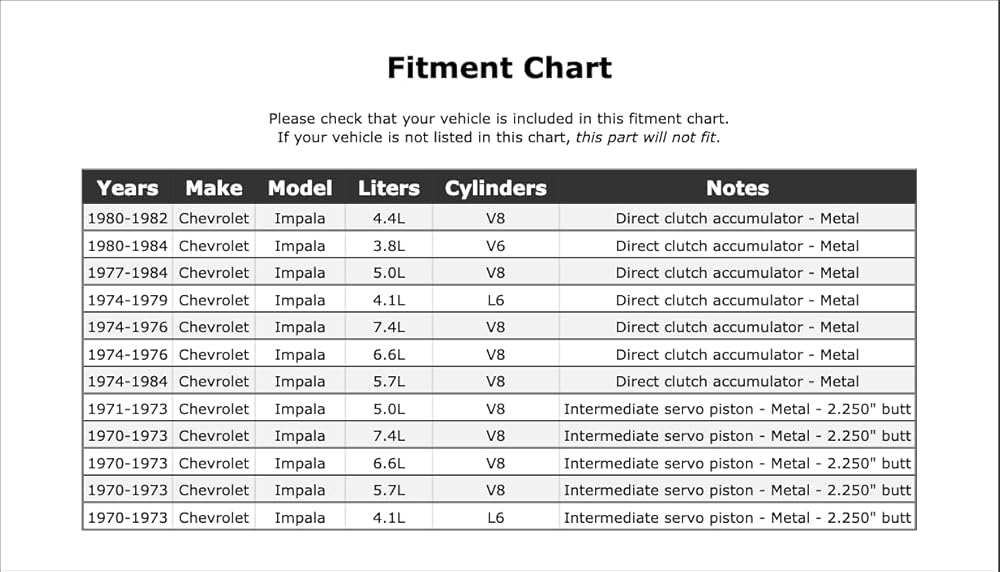Click notes cell in the 1980-1982 row
The height and width of the screenshot is (572, 1000).
tap(737, 218)
